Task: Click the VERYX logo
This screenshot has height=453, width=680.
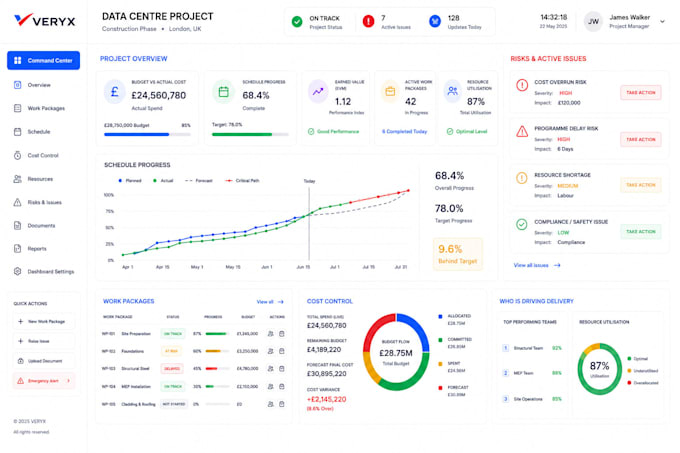Action: pos(45,20)
